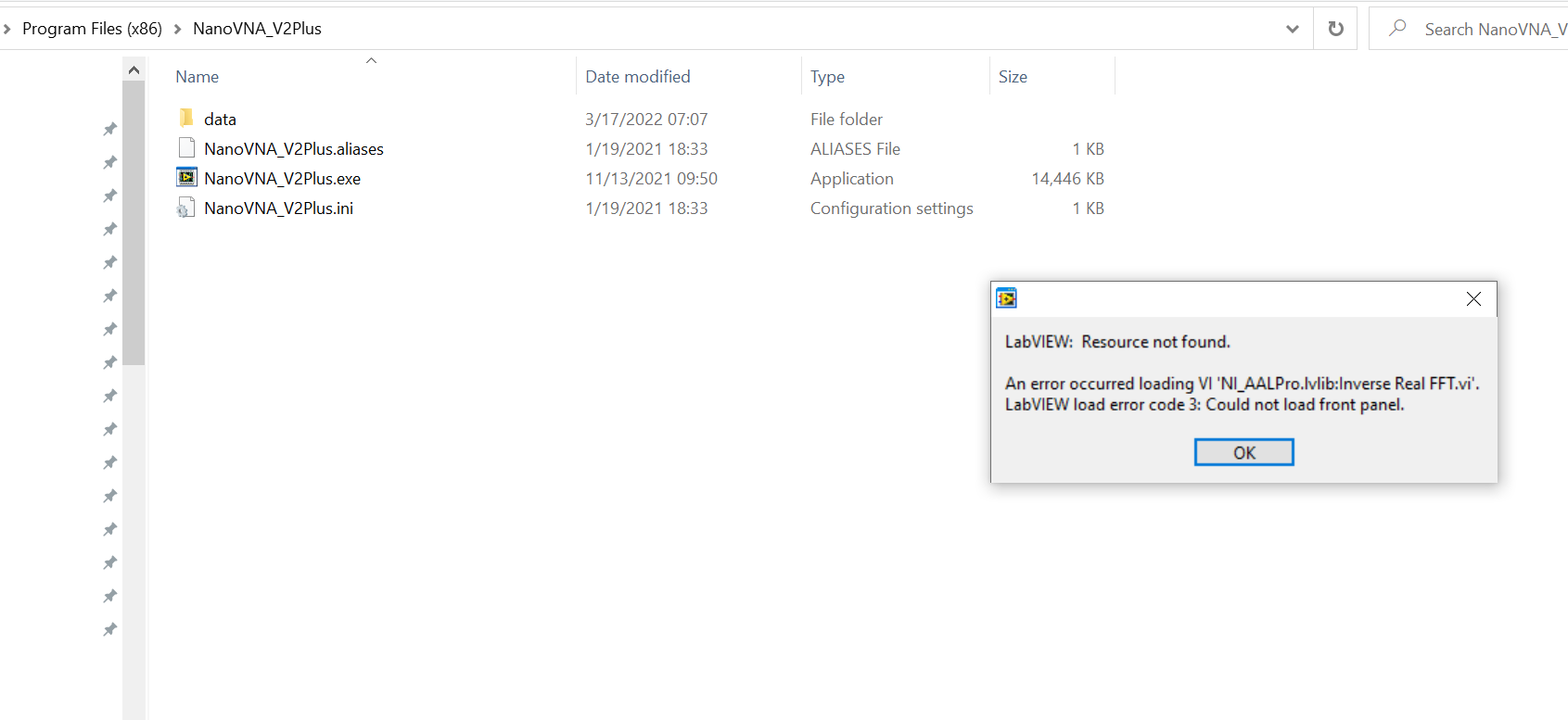Sort files by Date modified column
Screen dimensions: 1568x720
[x=689, y=77]
